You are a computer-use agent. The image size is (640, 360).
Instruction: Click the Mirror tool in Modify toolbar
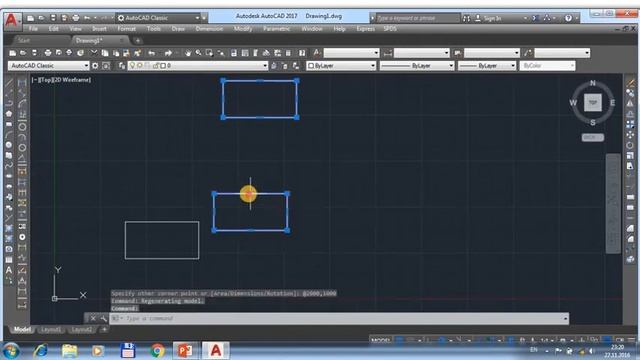point(631,104)
